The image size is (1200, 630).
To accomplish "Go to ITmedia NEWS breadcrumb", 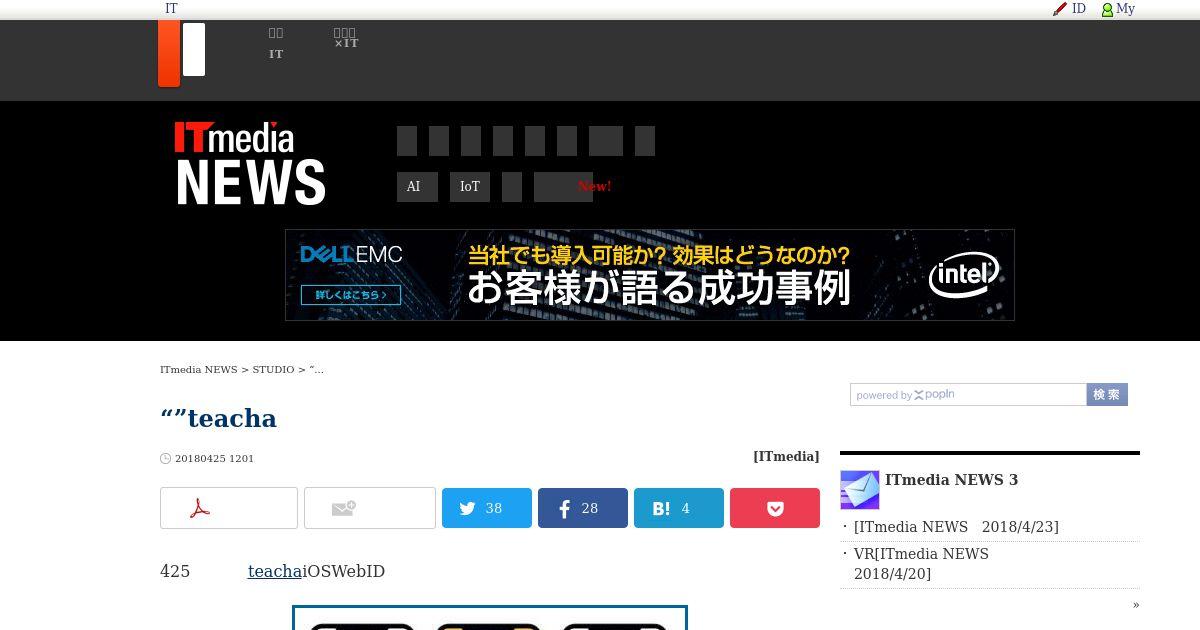I will [198, 370].
